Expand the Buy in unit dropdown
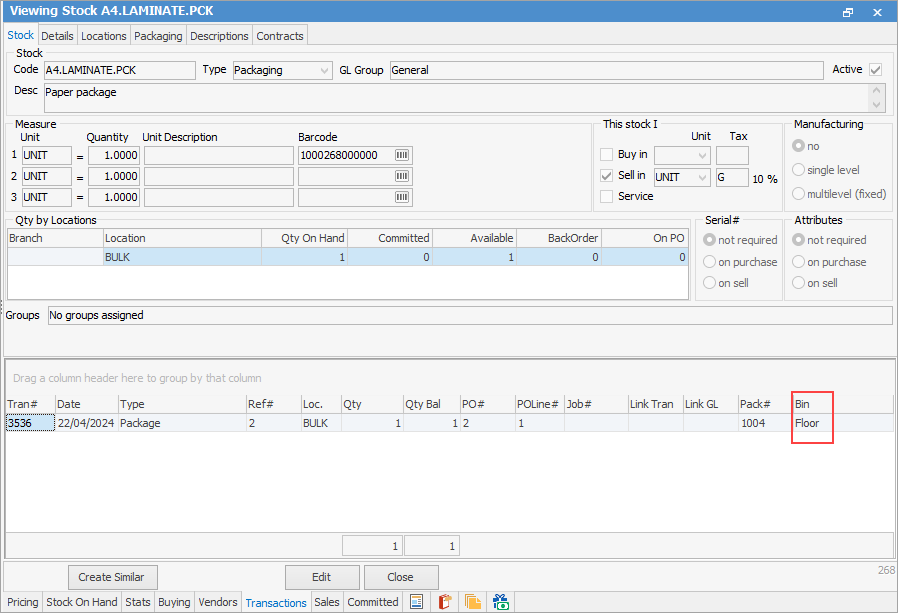 click(702, 155)
